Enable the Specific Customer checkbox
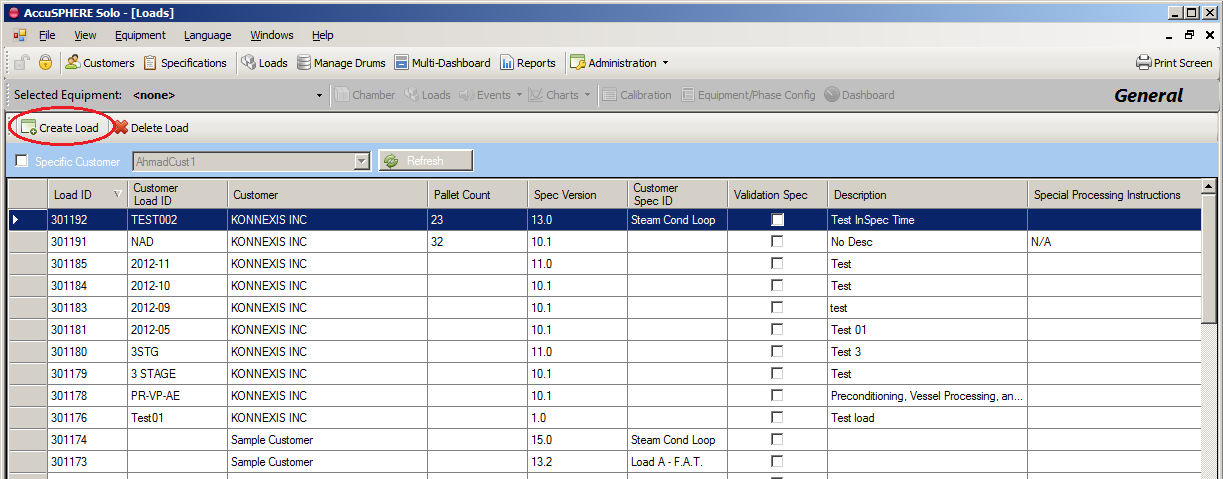The image size is (1223, 479). [x=22, y=161]
